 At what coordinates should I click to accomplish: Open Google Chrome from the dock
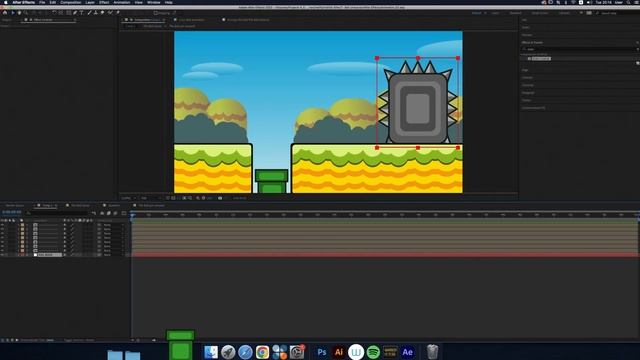(x=262, y=352)
